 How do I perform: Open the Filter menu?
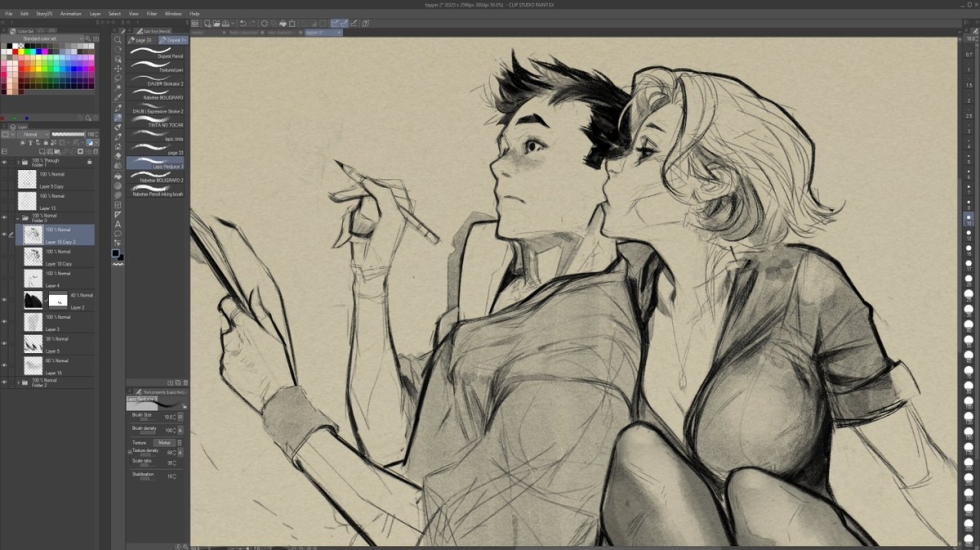coord(152,14)
